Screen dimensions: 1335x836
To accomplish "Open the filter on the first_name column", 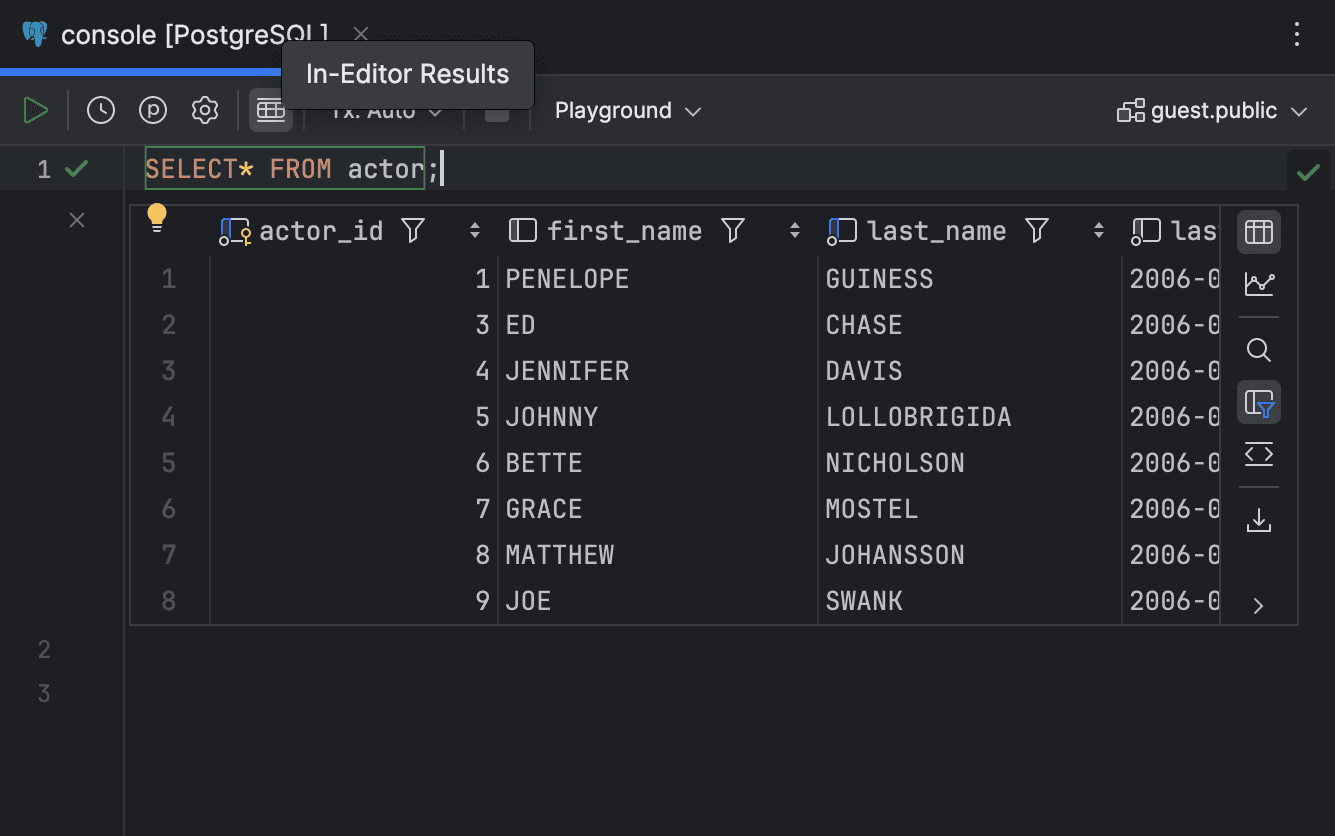I will (x=733, y=230).
